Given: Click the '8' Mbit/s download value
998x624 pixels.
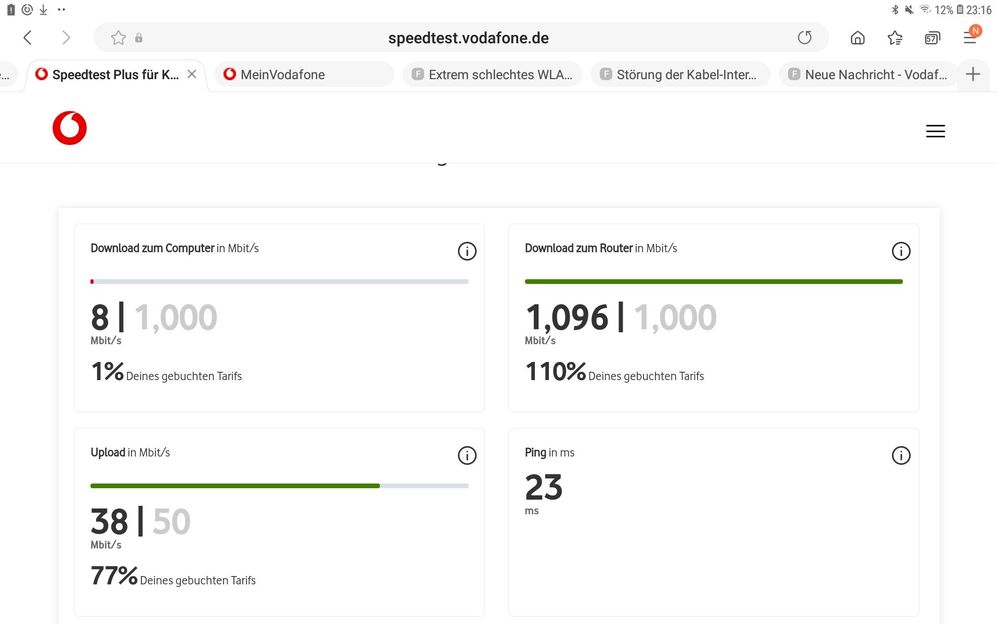Looking at the screenshot, I should tap(100, 317).
